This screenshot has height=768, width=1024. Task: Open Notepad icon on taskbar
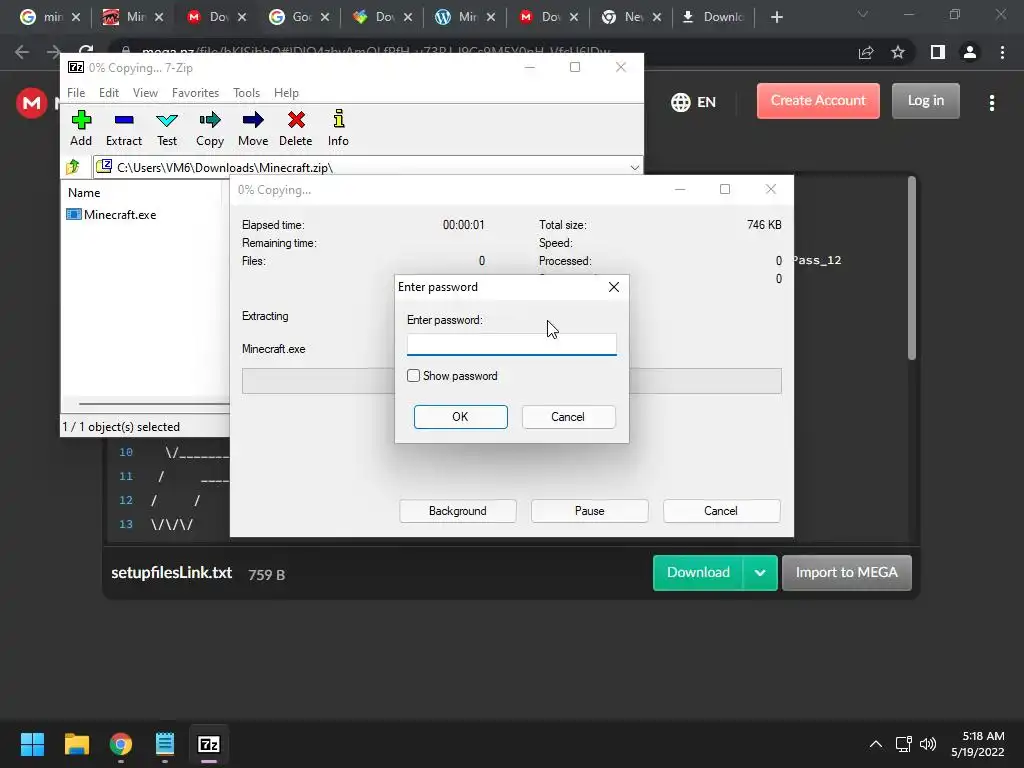pos(165,744)
